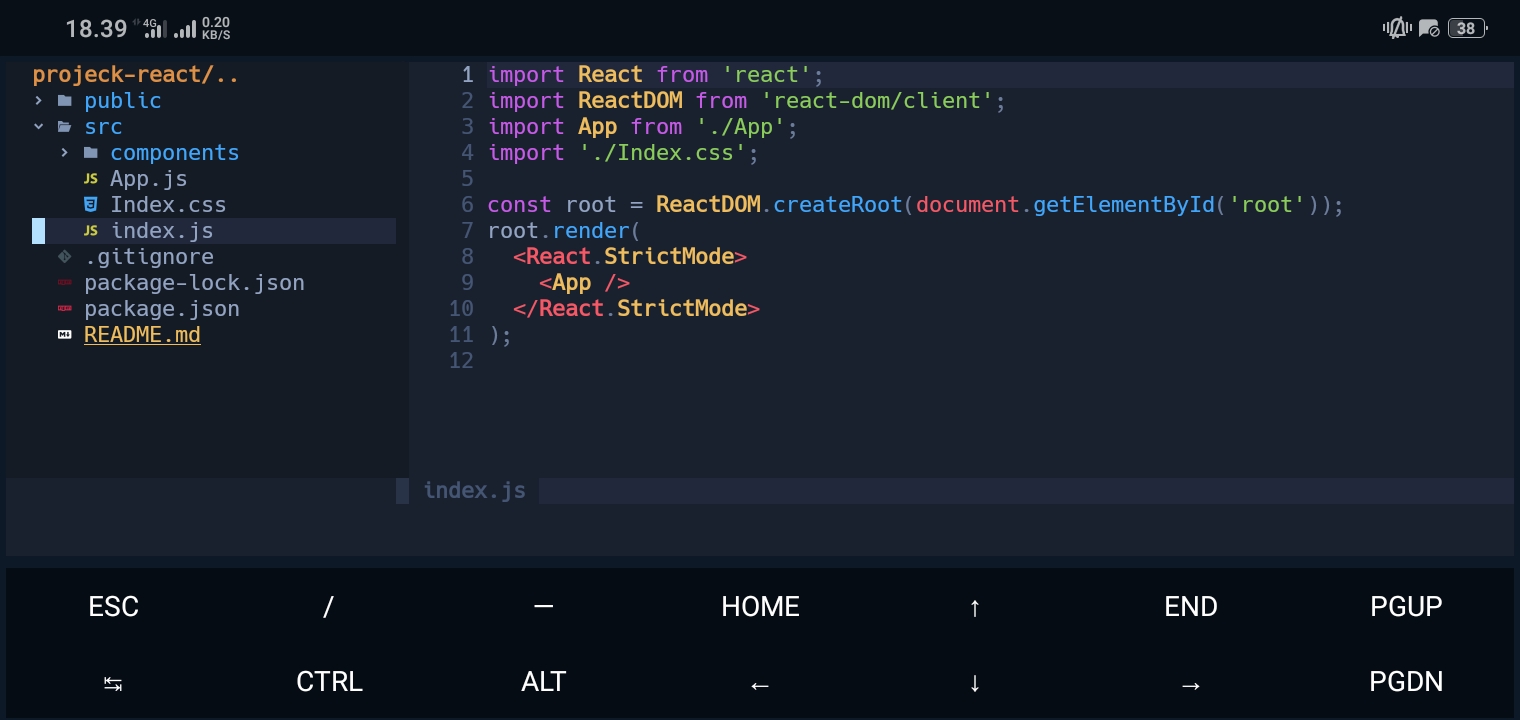
Task: Click line number 12 in gutter
Action: click(x=461, y=361)
